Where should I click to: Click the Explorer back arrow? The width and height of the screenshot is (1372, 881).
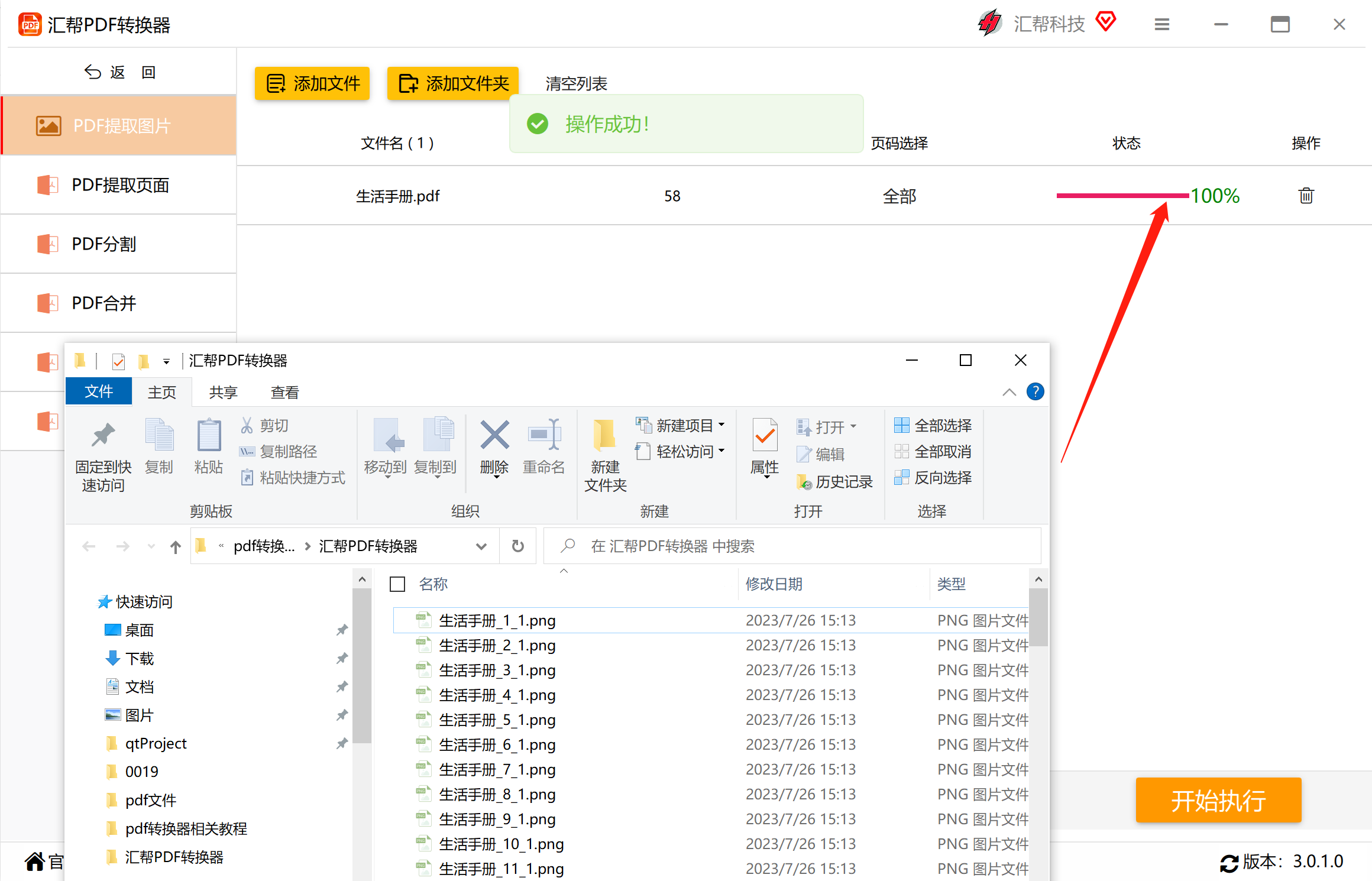point(89,546)
